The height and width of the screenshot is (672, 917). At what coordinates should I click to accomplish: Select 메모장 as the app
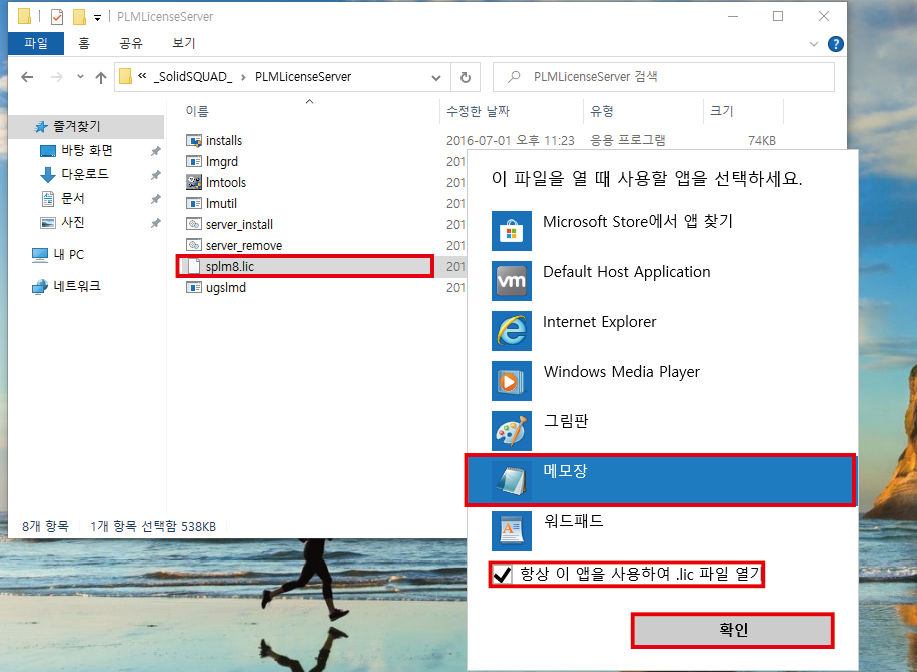pos(661,480)
